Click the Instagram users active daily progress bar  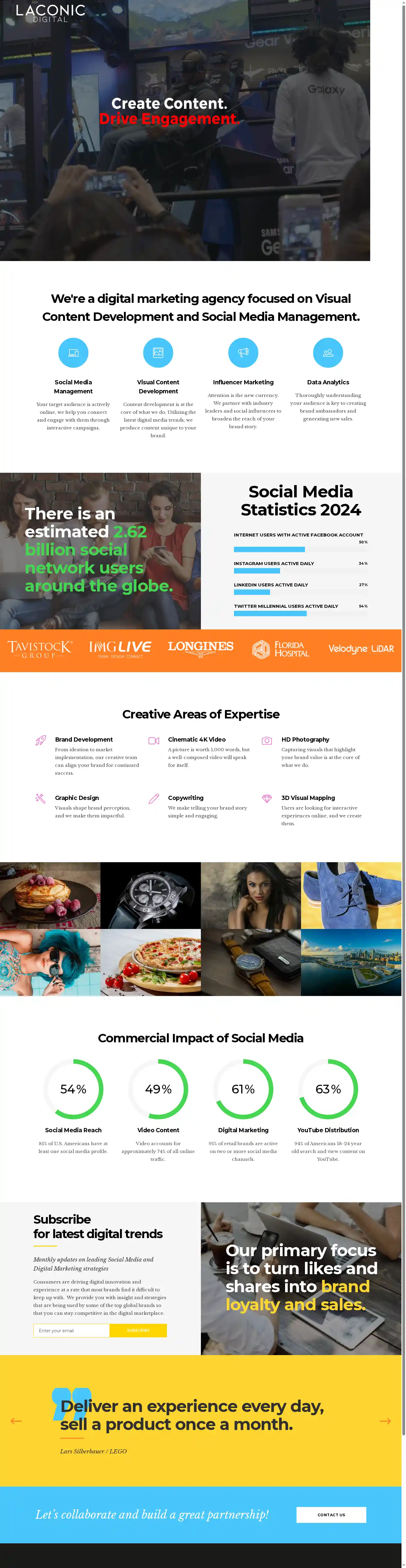click(301, 571)
